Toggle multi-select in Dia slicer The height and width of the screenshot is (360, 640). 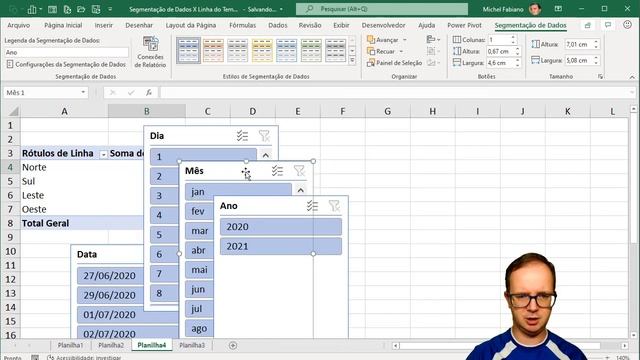point(242,136)
